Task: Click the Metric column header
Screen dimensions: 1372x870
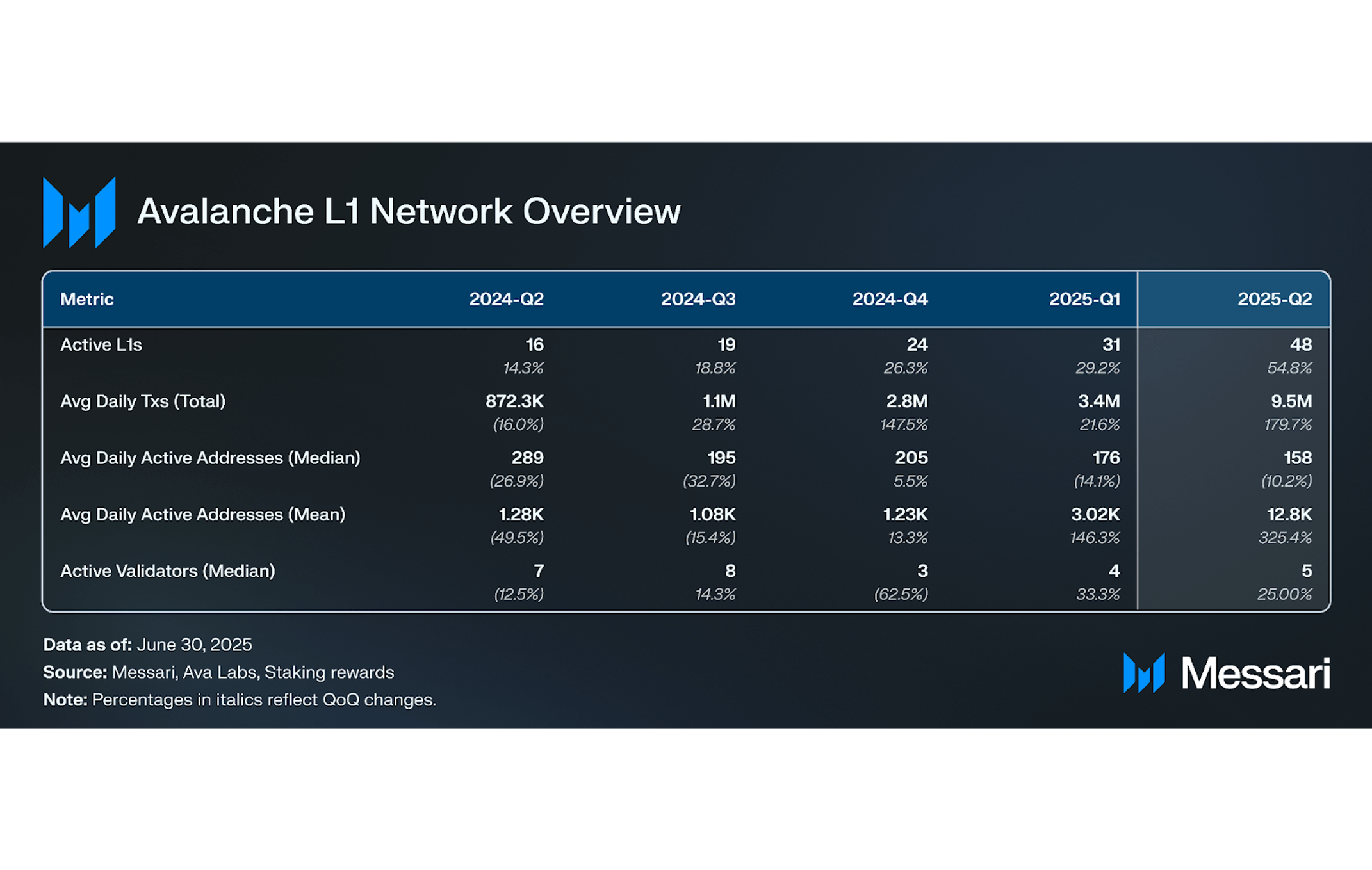Action: pos(87,299)
